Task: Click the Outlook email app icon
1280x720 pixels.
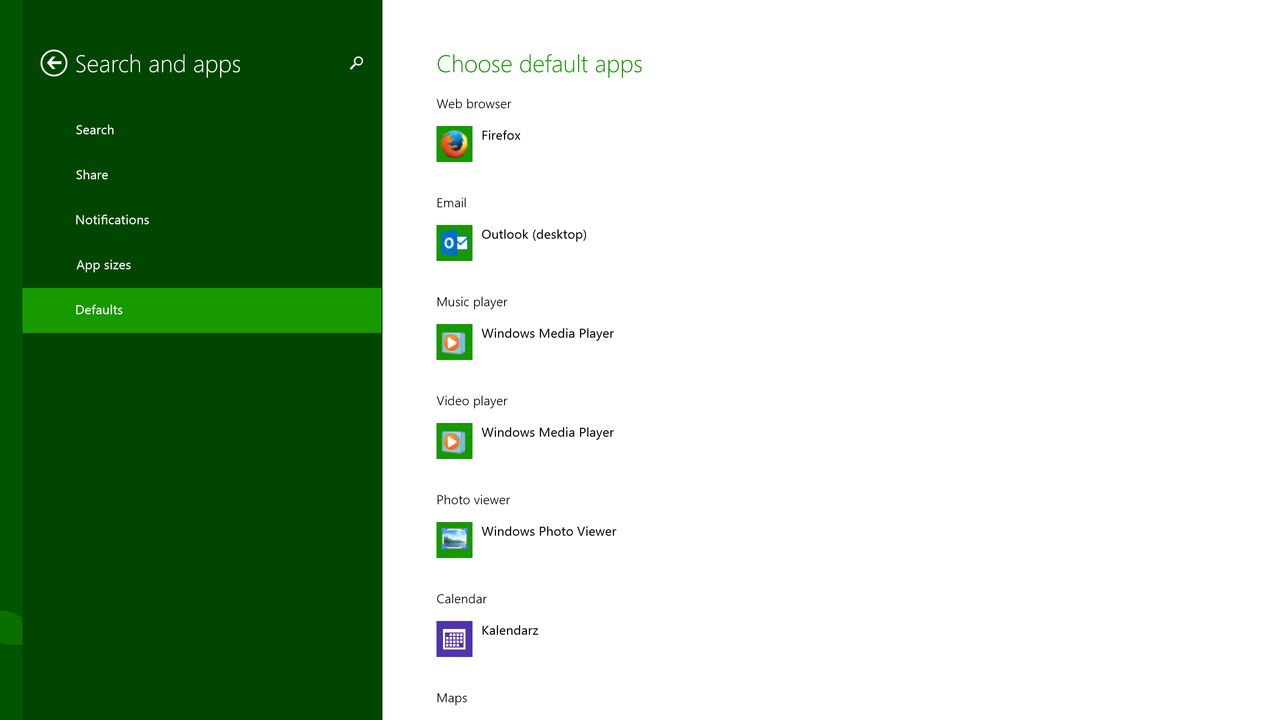Action: point(454,243)
